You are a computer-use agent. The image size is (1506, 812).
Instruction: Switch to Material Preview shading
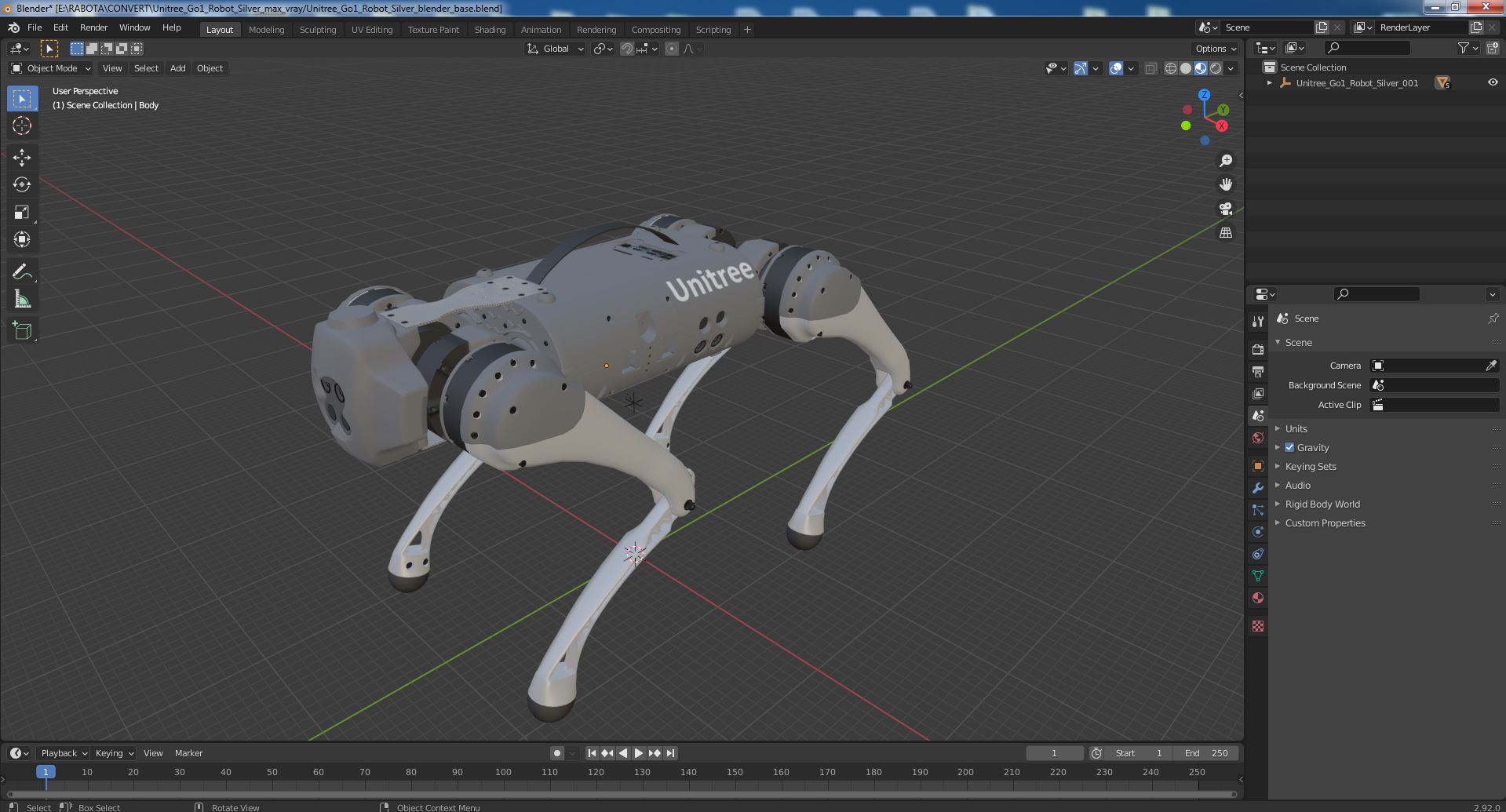click(1201, 68)
